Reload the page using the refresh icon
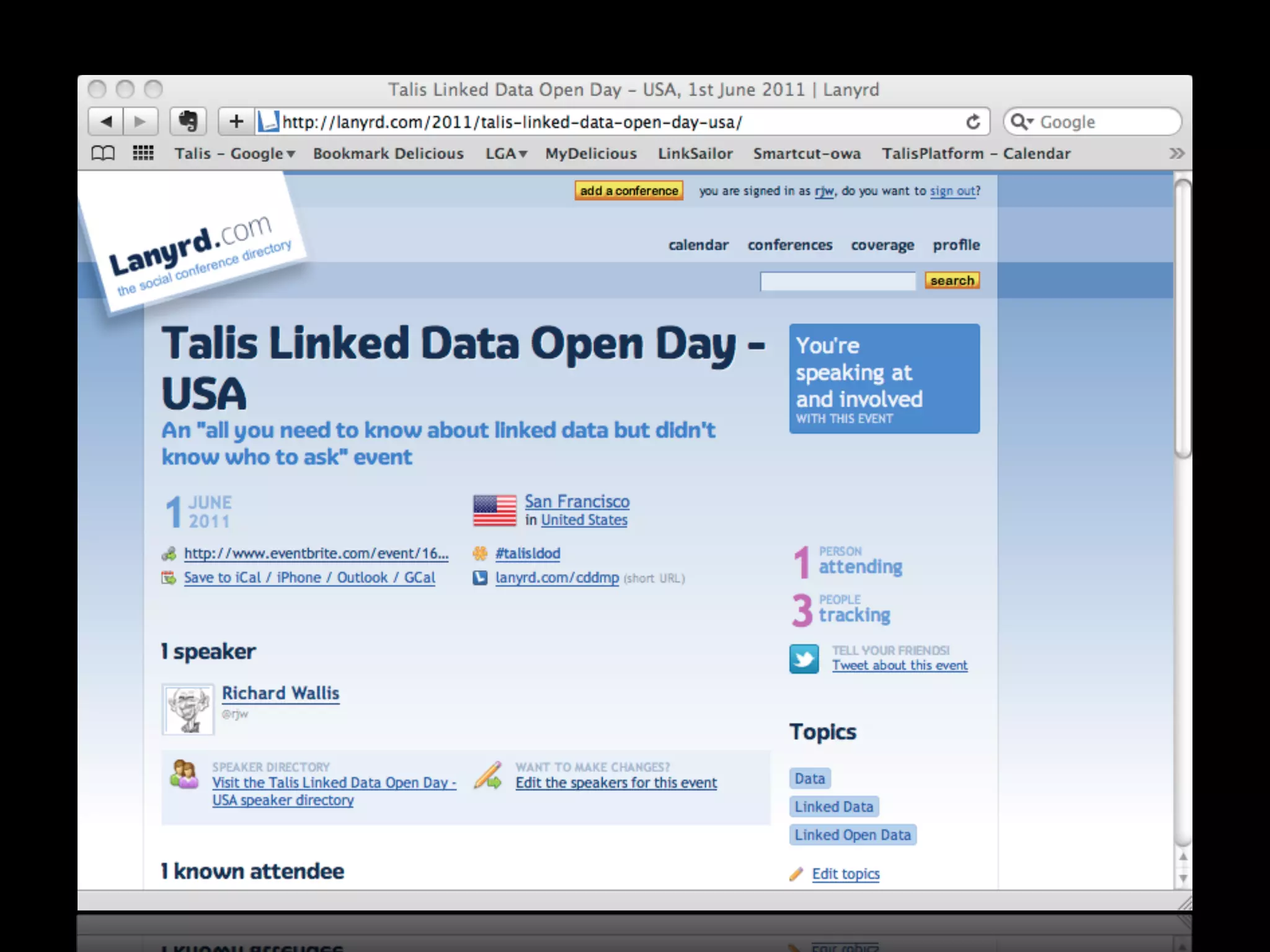This screenshot has height=952, width=1270. (x=972, y=122)
